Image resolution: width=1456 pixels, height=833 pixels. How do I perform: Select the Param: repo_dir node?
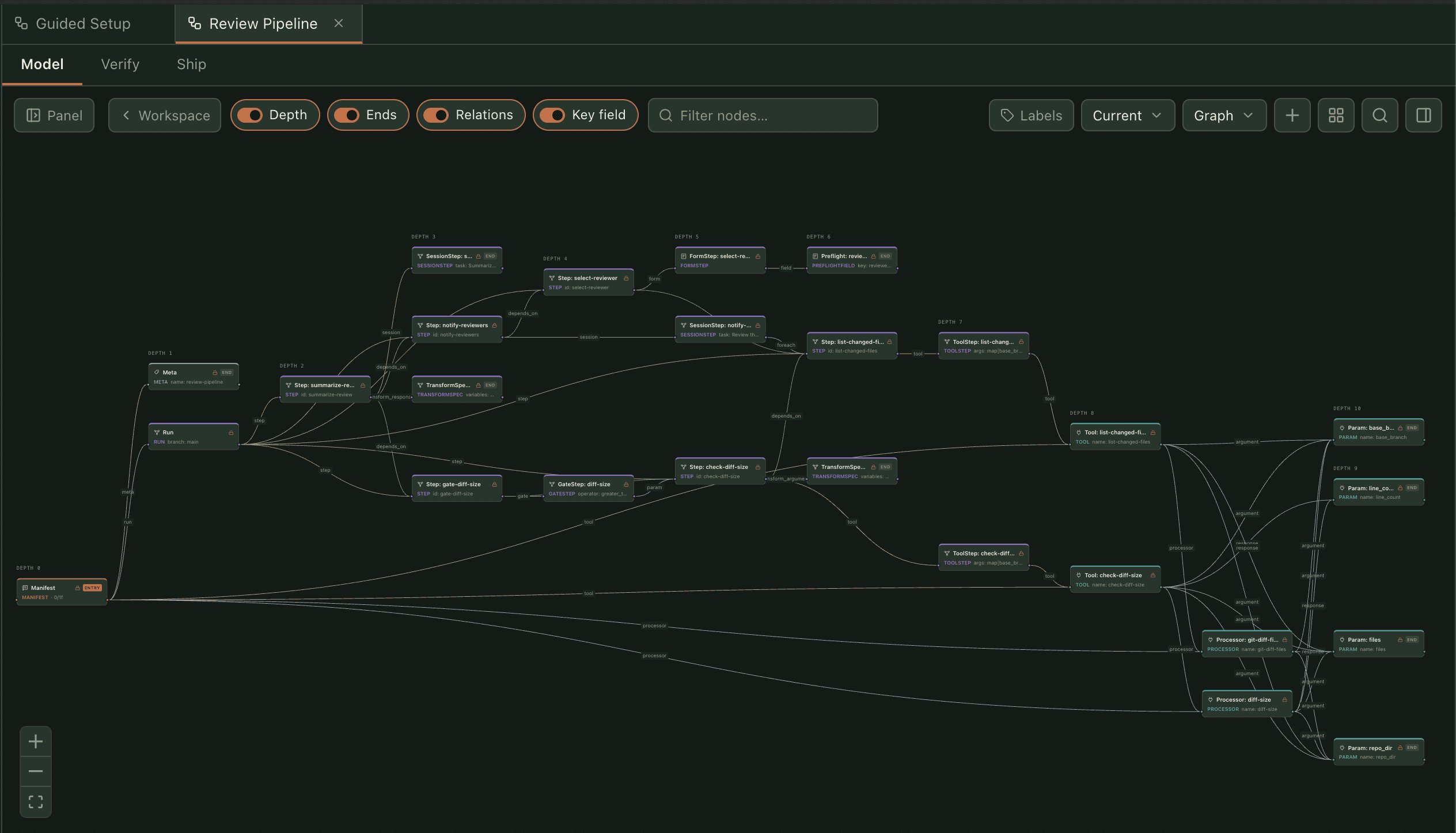pyautogui.click(x=1379, y=752)
